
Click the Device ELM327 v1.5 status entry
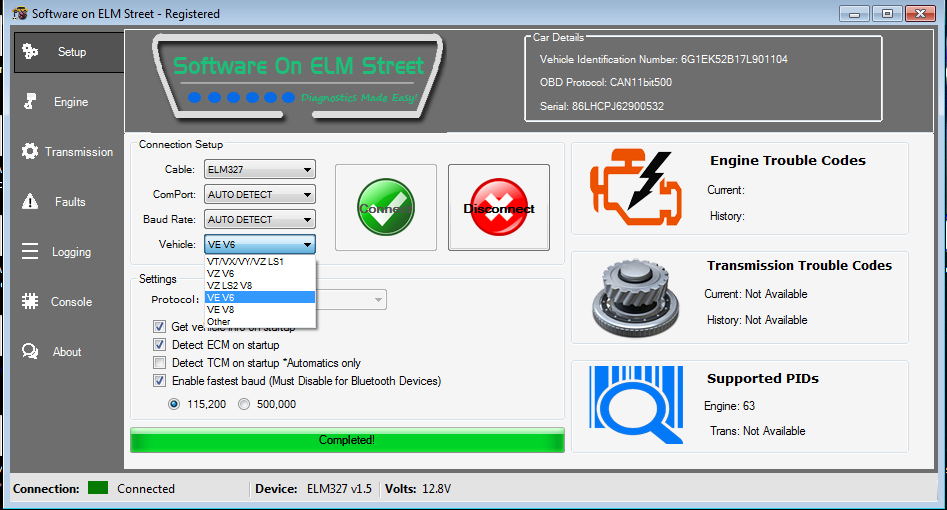pyautogui.click(x=313, y=489)
